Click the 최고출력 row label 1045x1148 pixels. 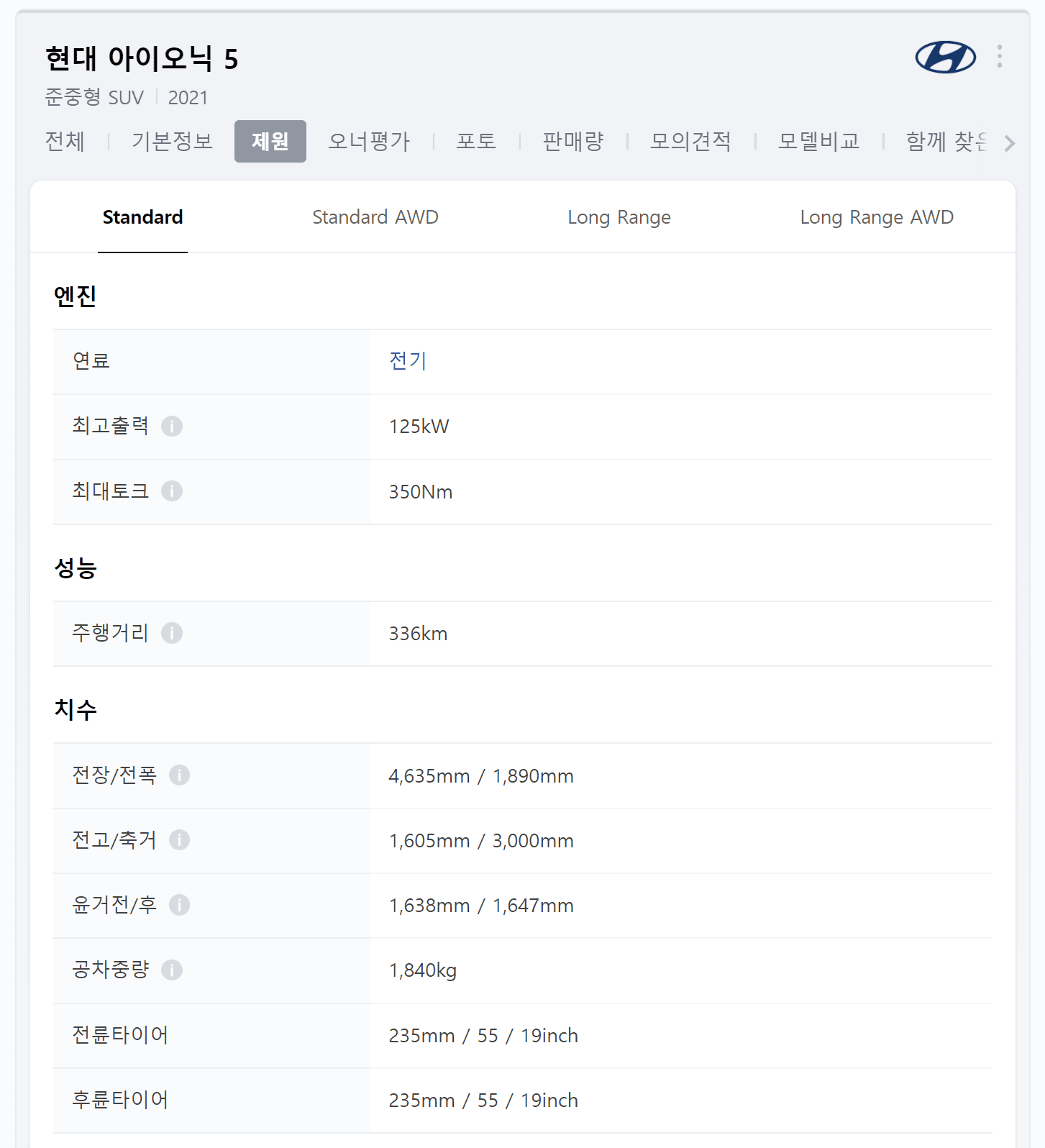click(111, 426)
